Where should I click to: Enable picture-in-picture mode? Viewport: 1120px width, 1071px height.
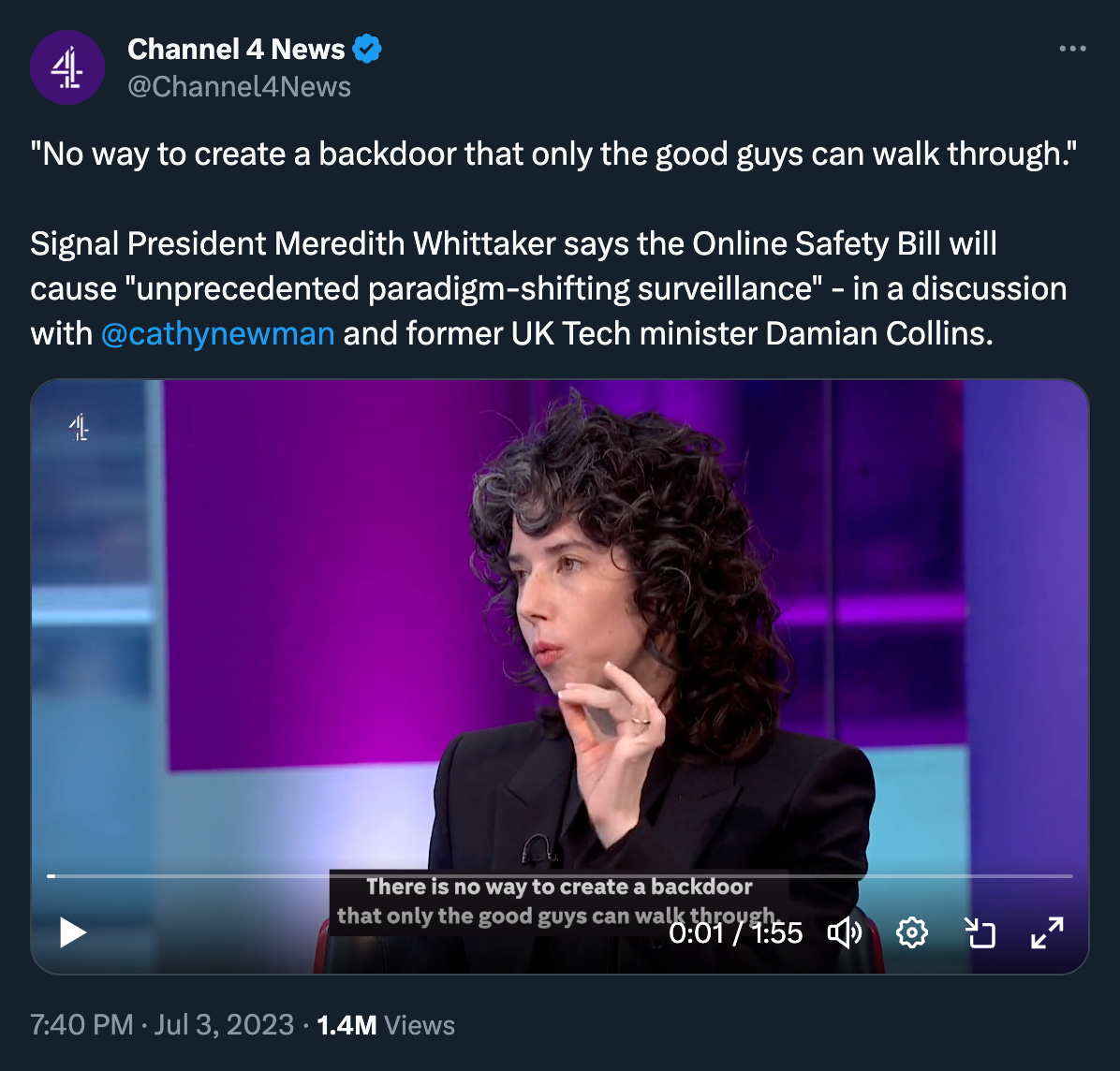[x=980, y=932]
